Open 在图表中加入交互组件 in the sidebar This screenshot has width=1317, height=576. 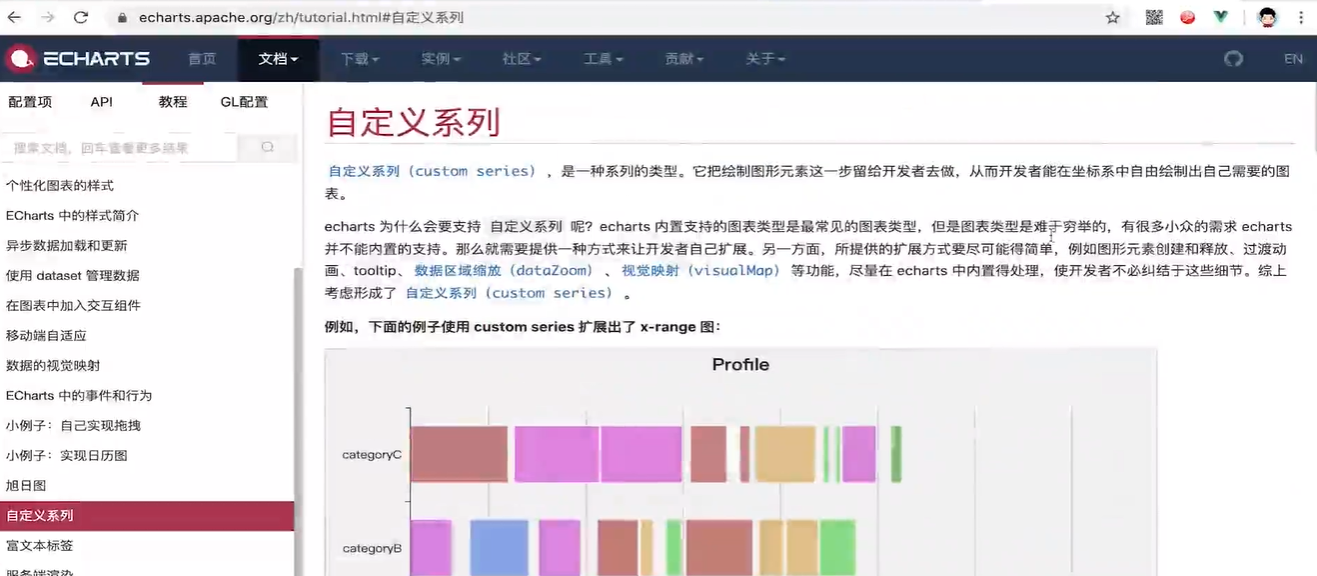[73, 306]
